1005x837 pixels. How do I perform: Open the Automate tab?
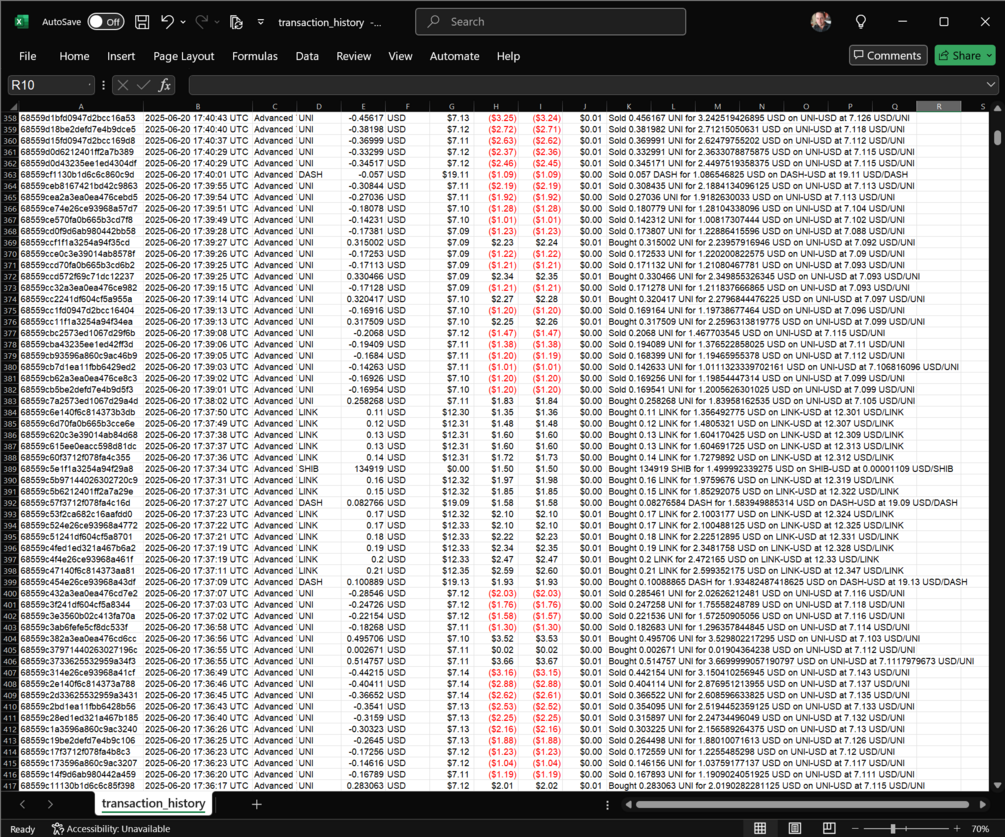[454, 56]
